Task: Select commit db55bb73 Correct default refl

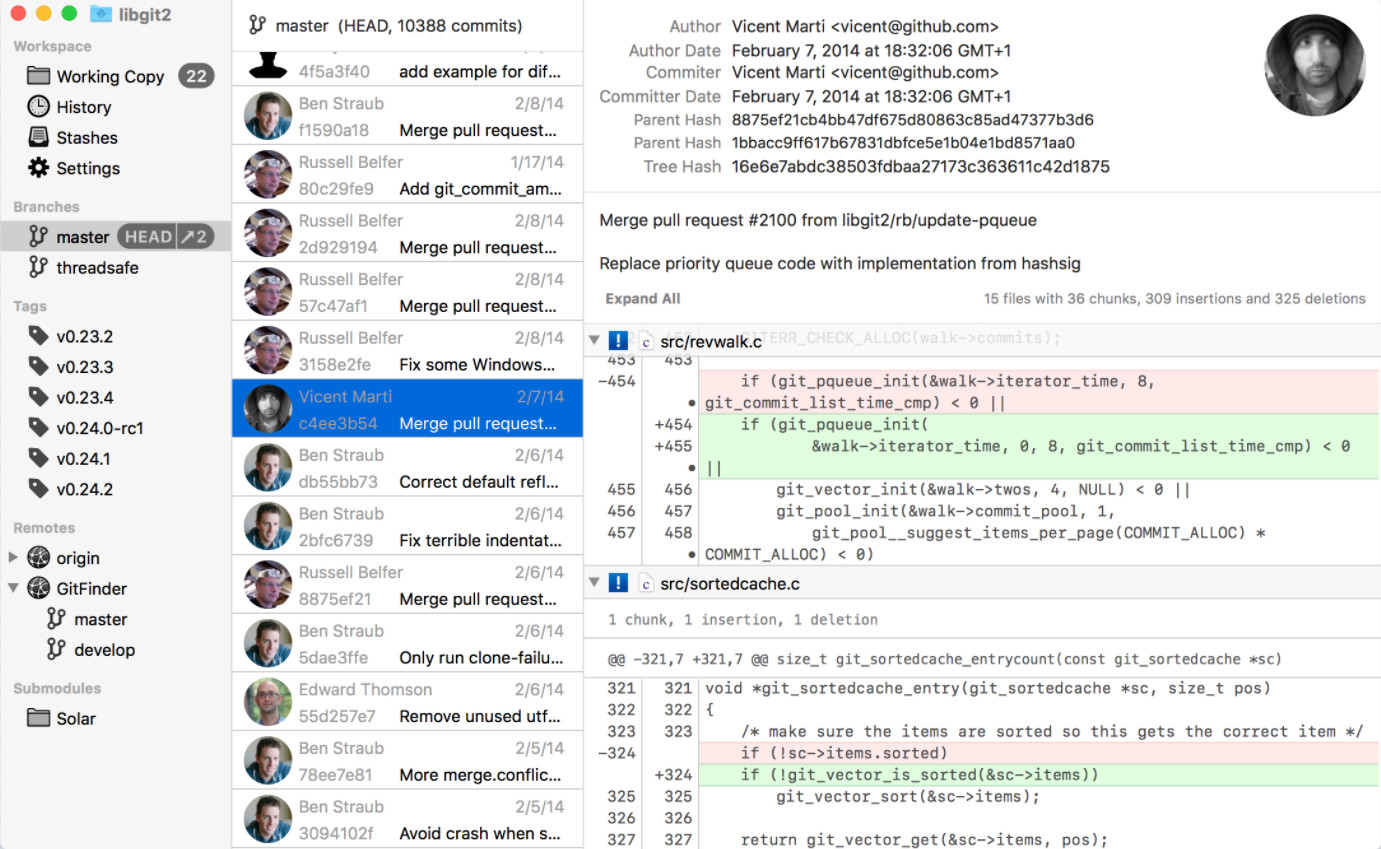Action: point(407,468)
